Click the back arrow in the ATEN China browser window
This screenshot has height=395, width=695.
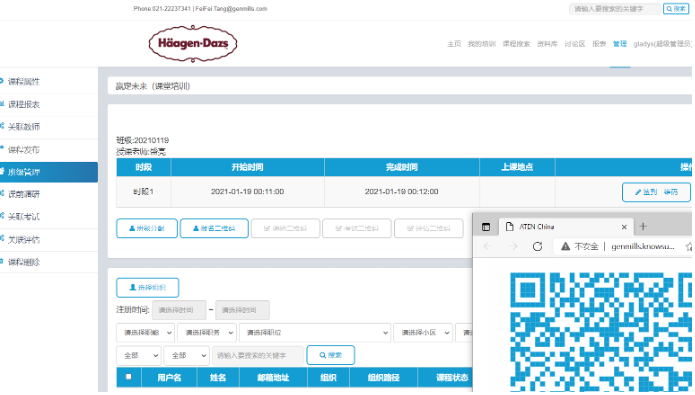[488, 246]
